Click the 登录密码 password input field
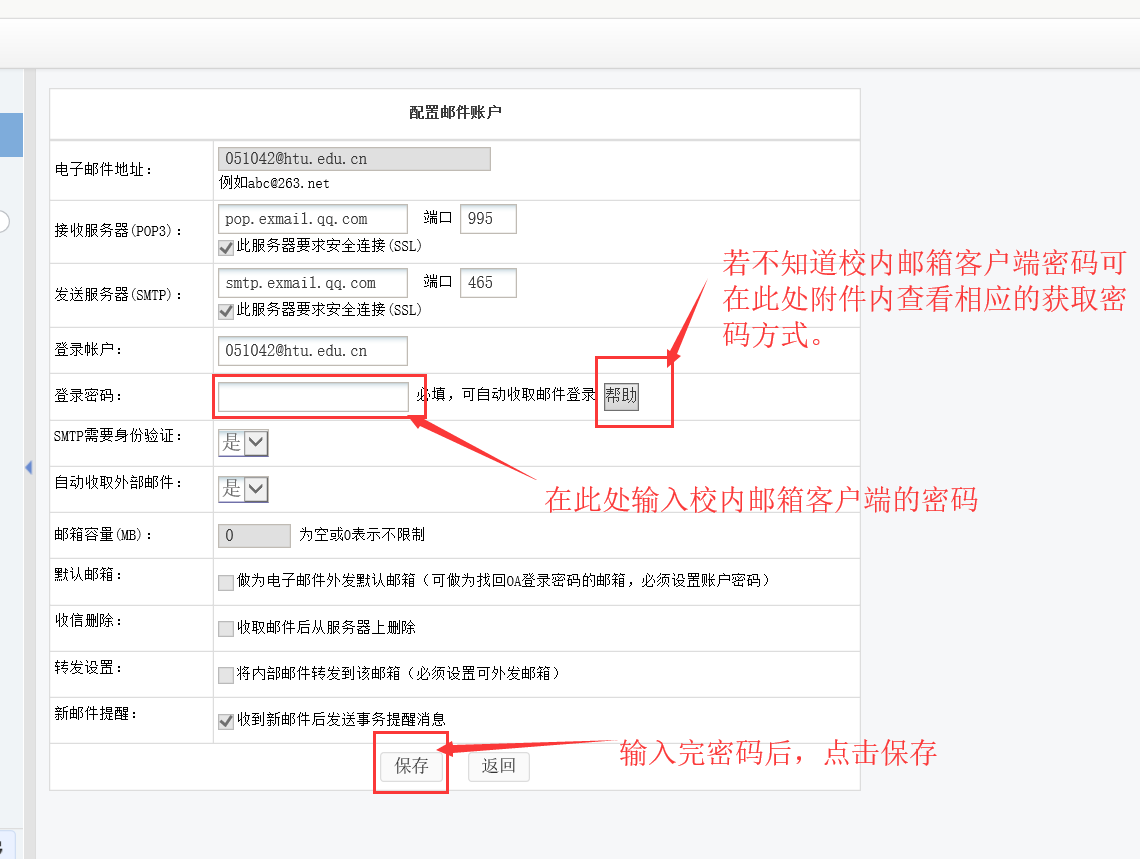The image size is (1140, 859). click(x=312, y=397)
